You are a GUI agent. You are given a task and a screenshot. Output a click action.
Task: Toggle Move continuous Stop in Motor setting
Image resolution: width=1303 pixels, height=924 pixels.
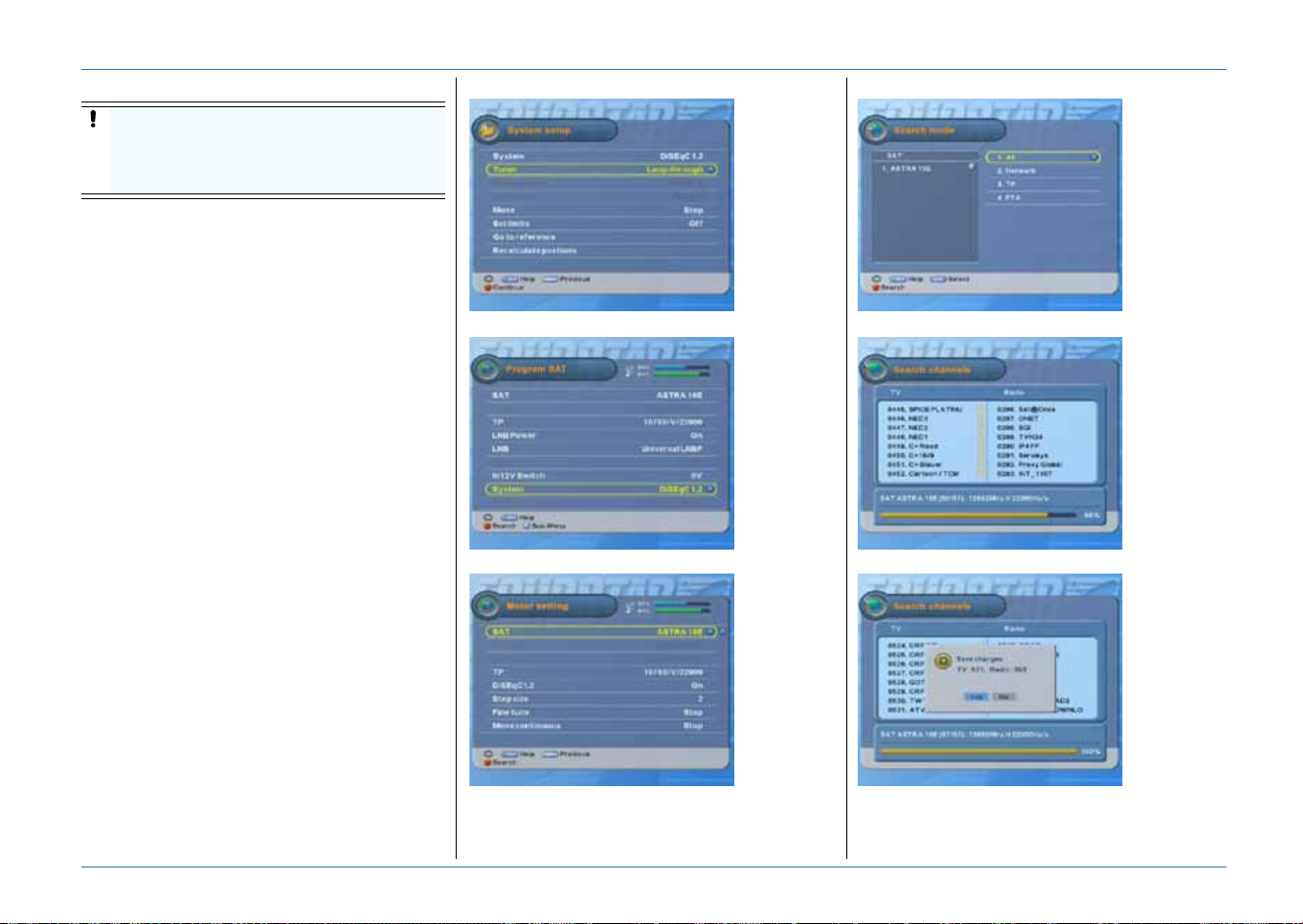694,725
